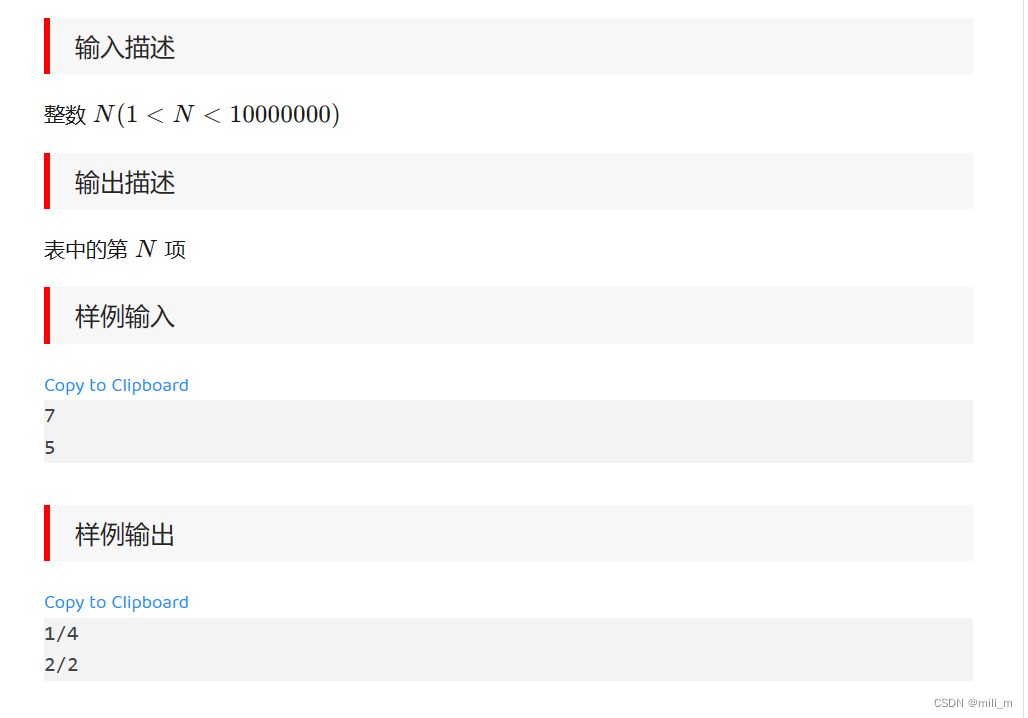Select the sample input value 7
The image size is (1028, 718).
point(49,416)
